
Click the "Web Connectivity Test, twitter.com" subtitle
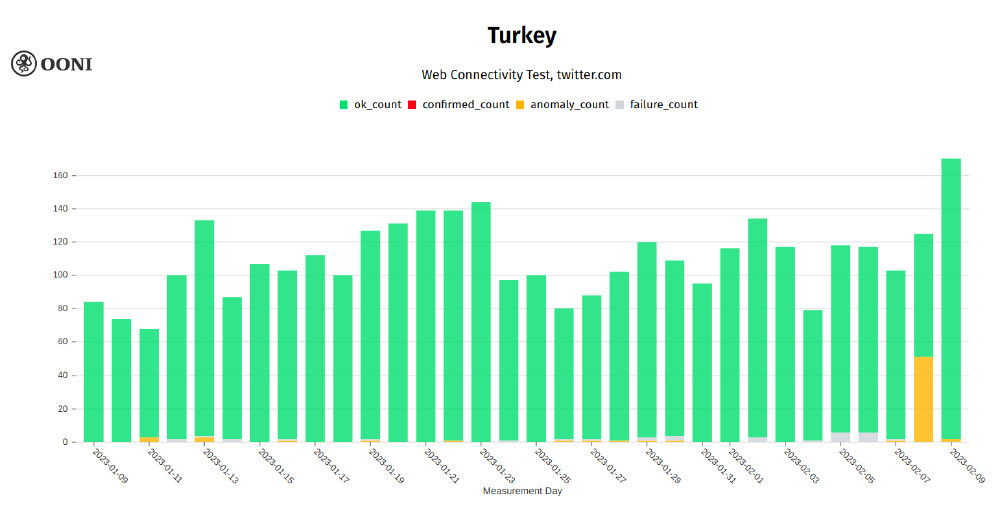(521, 75)
